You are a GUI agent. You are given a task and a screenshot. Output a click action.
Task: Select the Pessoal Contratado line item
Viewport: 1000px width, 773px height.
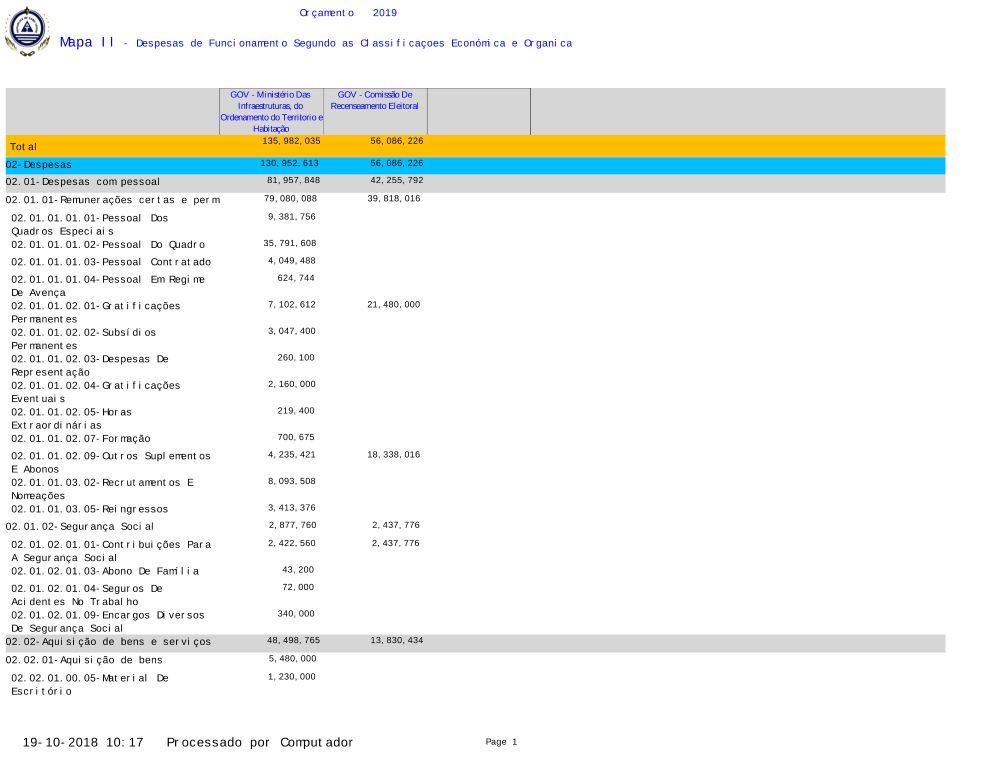tap(111, 262)
